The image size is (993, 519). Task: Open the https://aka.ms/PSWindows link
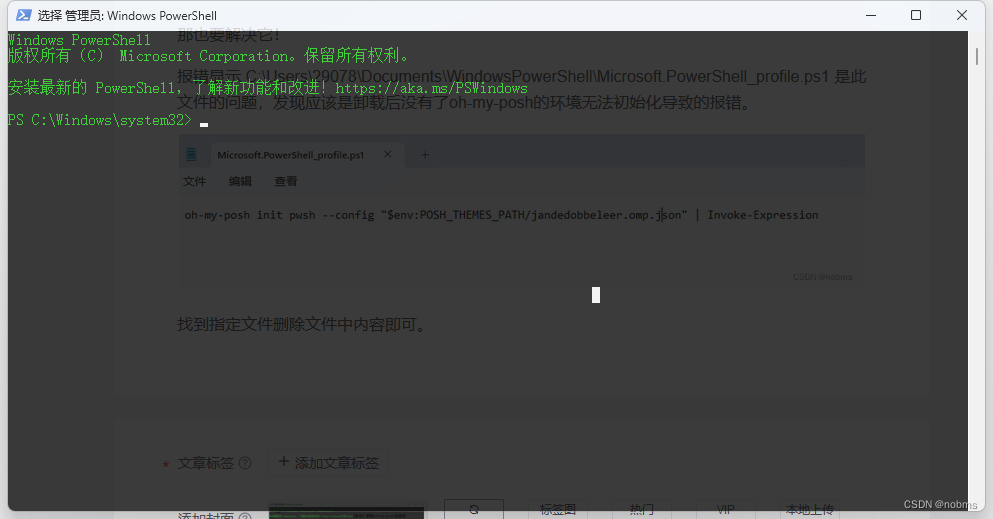[431, 88]
